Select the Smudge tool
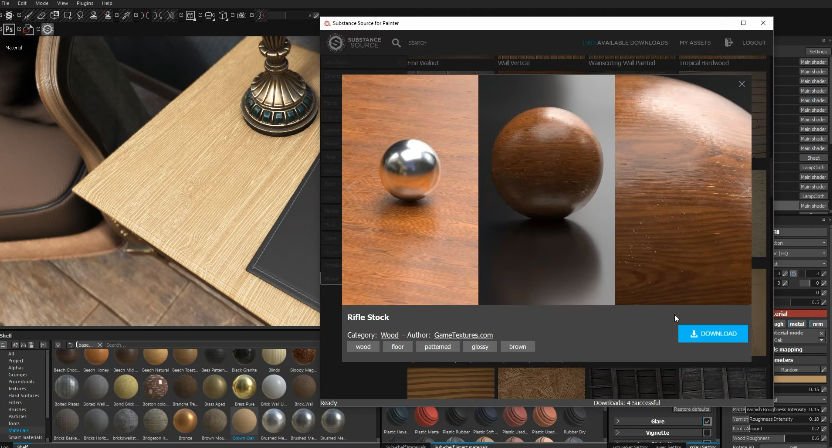The image size is (832, 448). 80,15
